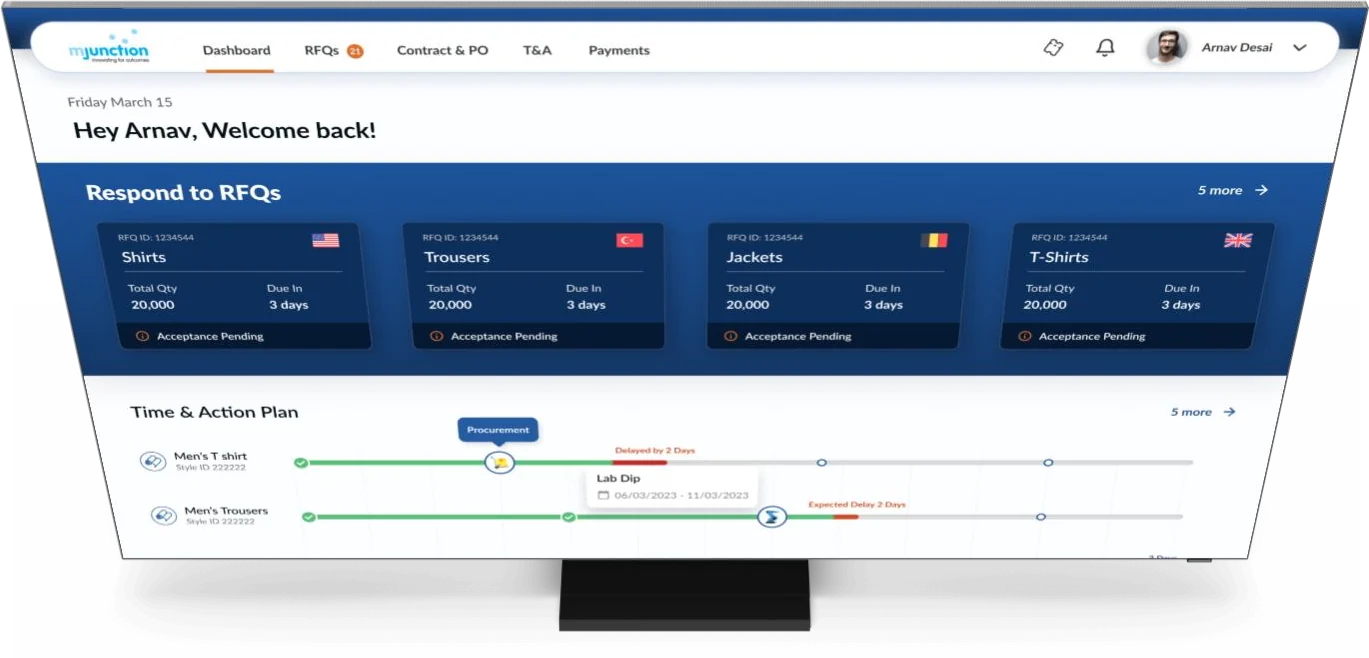Click Acceptance Pending info icon on Jackets
Viewport: 1369px width, 658px height.
point(730,336)
